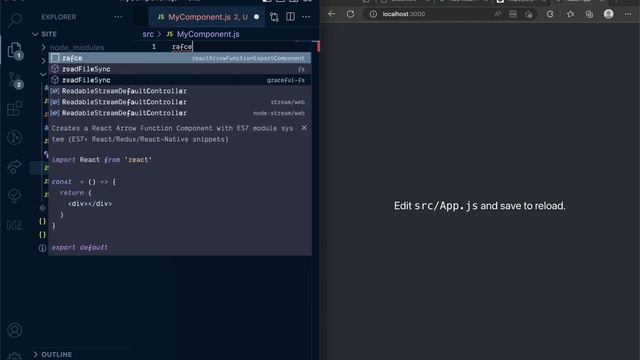Click the reader view icon in address bar

(513, 14)
